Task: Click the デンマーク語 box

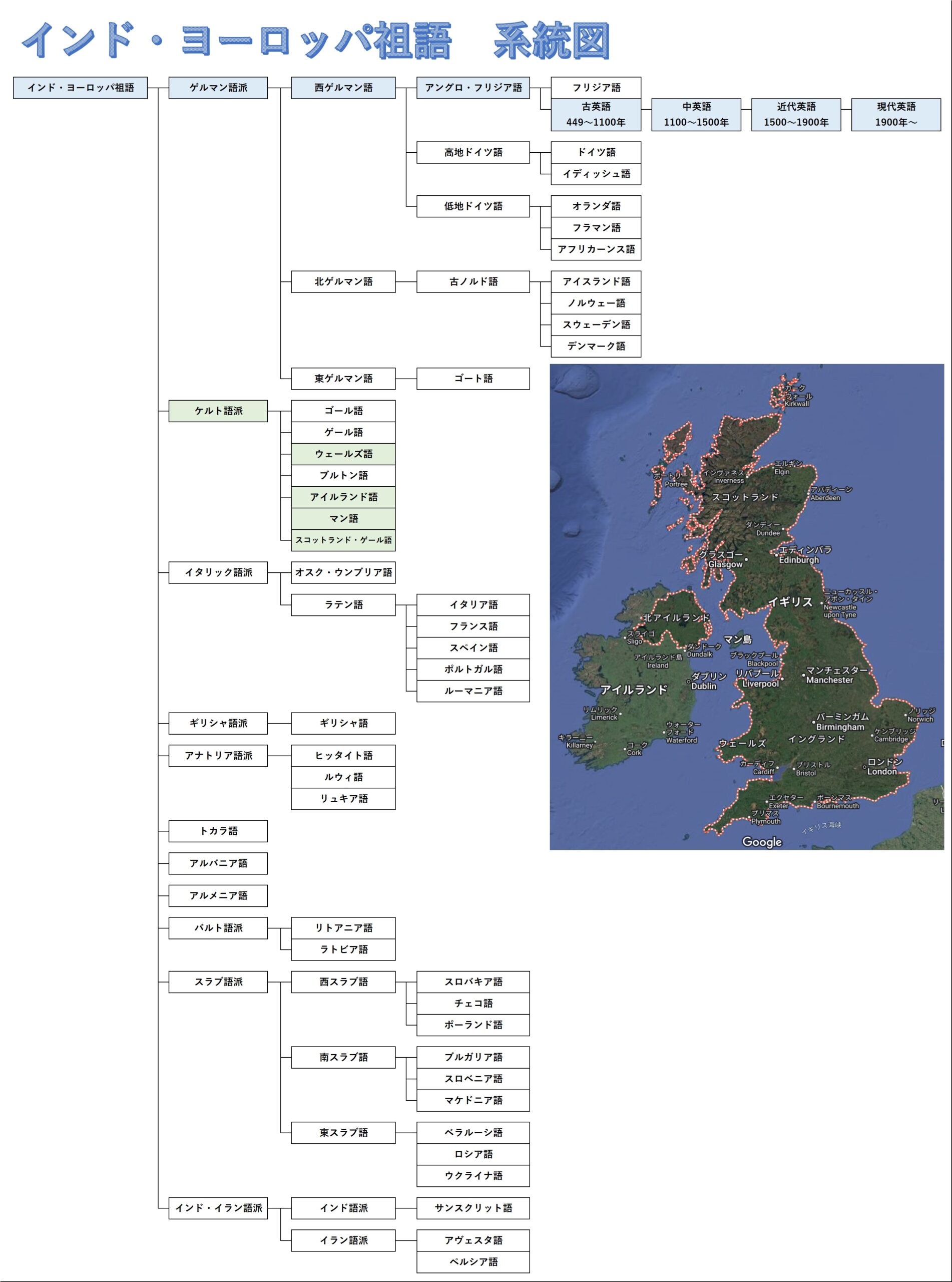Action: point(596,346)
